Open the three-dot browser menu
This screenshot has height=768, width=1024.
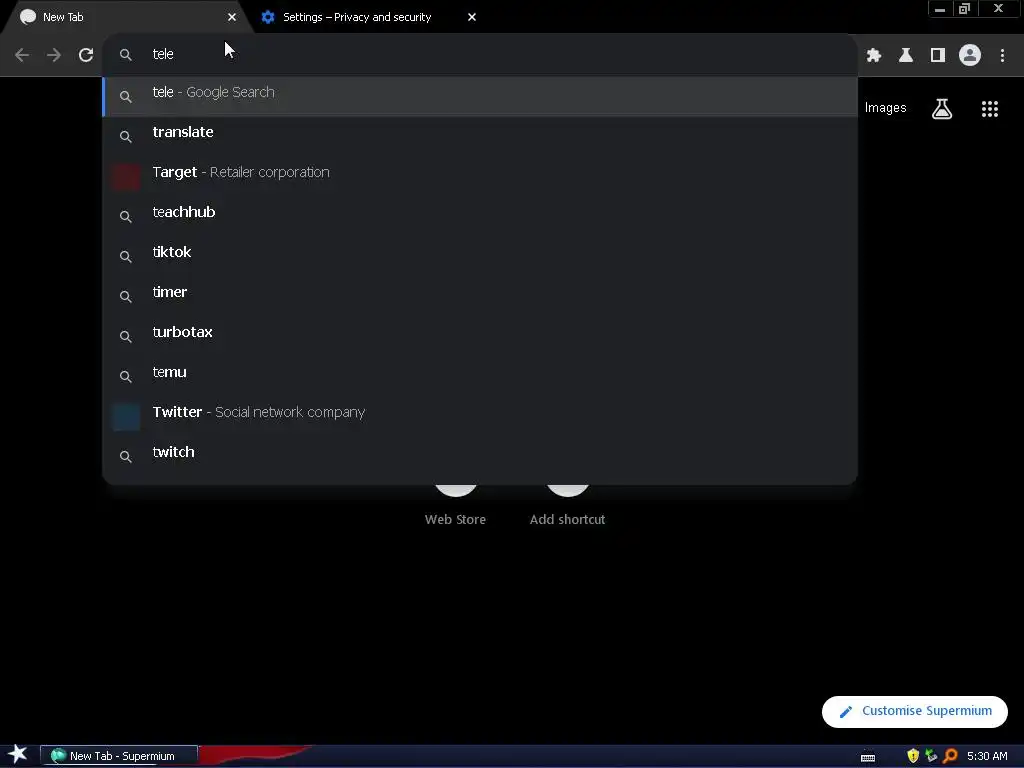click(x=1002, y=55)
